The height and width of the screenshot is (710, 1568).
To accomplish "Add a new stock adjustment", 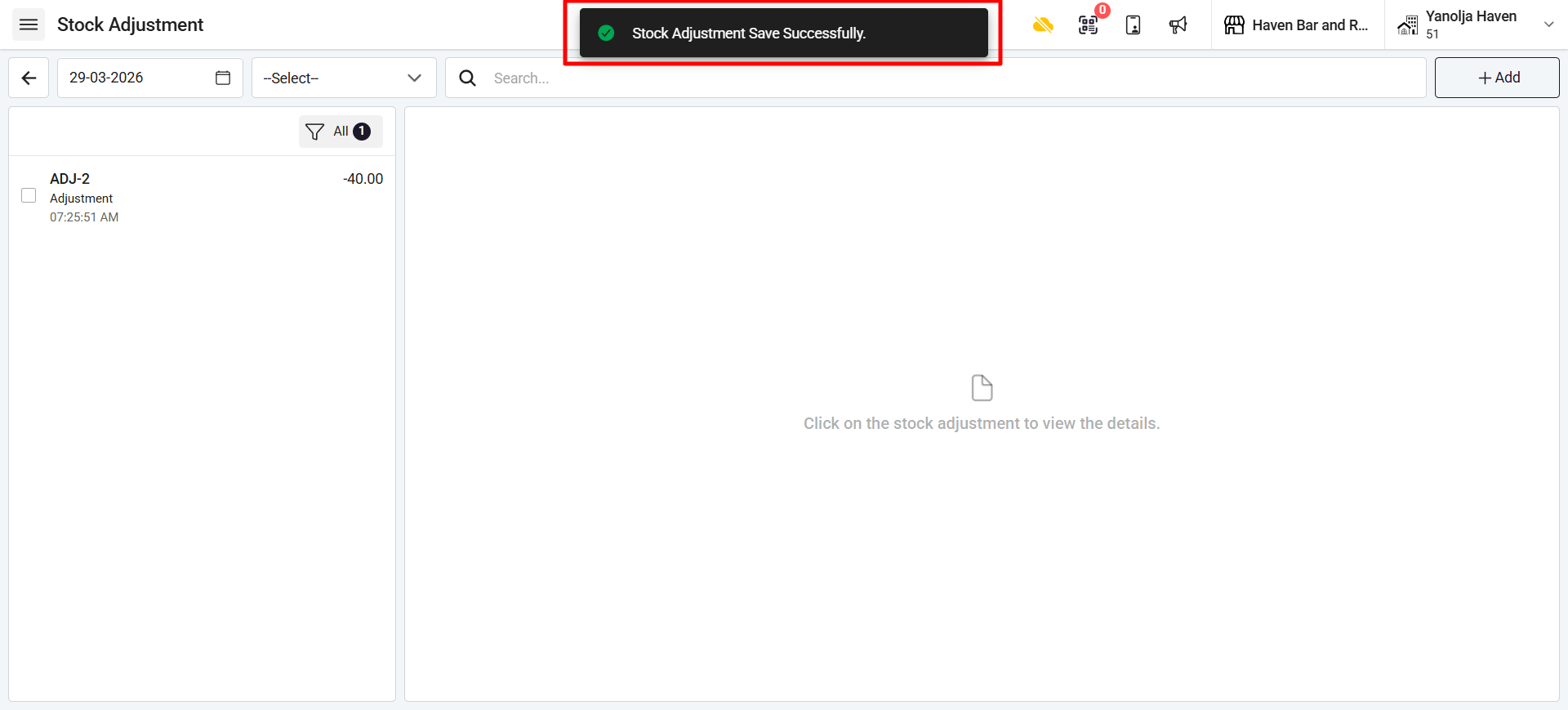I will pos(1497,78).
